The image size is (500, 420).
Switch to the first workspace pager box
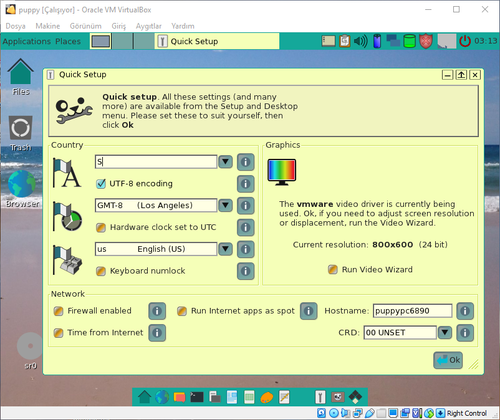click(101, 41)
